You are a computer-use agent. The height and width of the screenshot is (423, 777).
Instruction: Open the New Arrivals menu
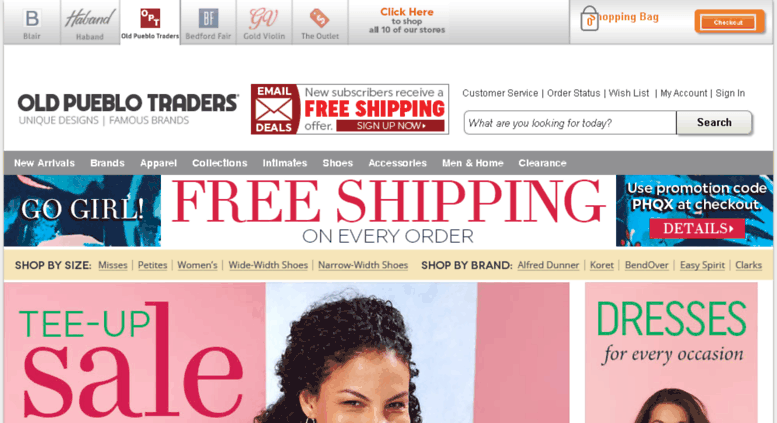[x=44, y=163]
